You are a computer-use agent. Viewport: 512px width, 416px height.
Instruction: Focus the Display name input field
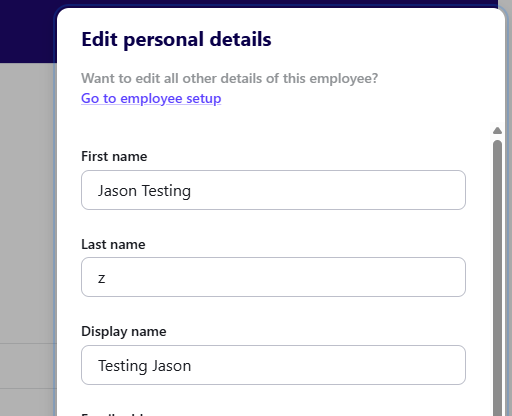pyautogui.click(x=273, y=365)
